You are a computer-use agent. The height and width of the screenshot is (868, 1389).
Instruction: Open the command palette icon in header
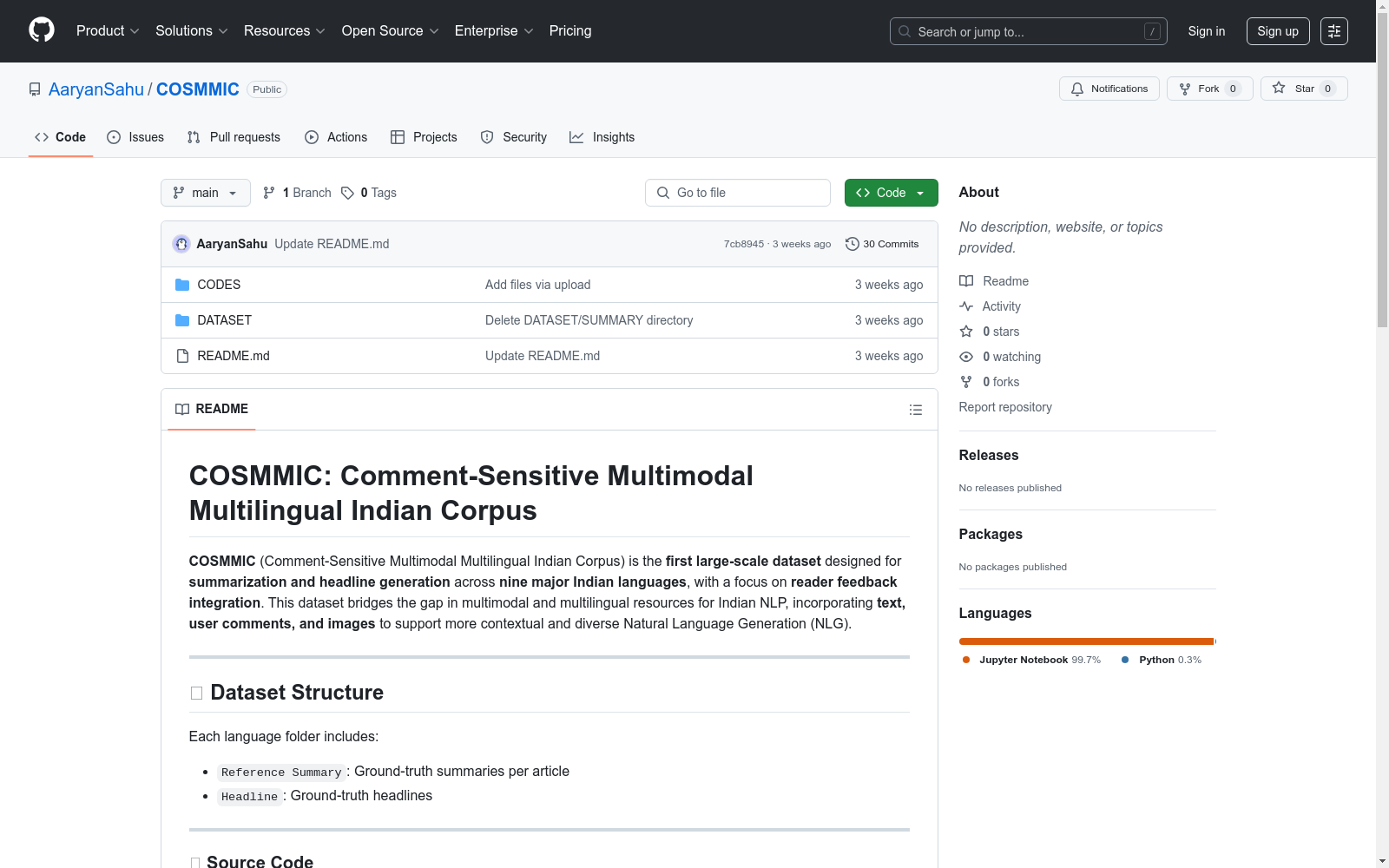pos(1334,31)
